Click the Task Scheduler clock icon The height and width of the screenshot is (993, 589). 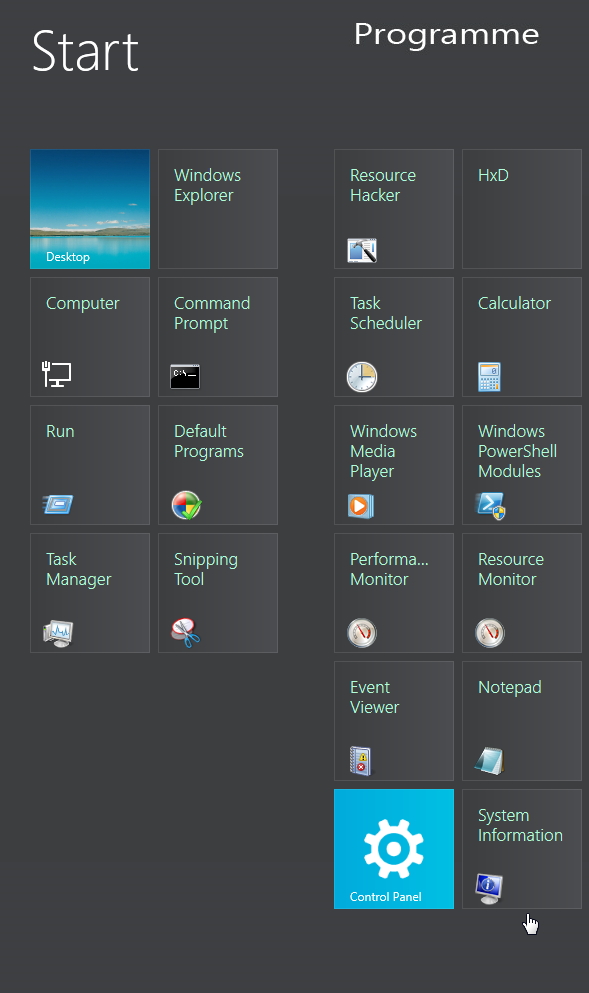pos(362,377)
